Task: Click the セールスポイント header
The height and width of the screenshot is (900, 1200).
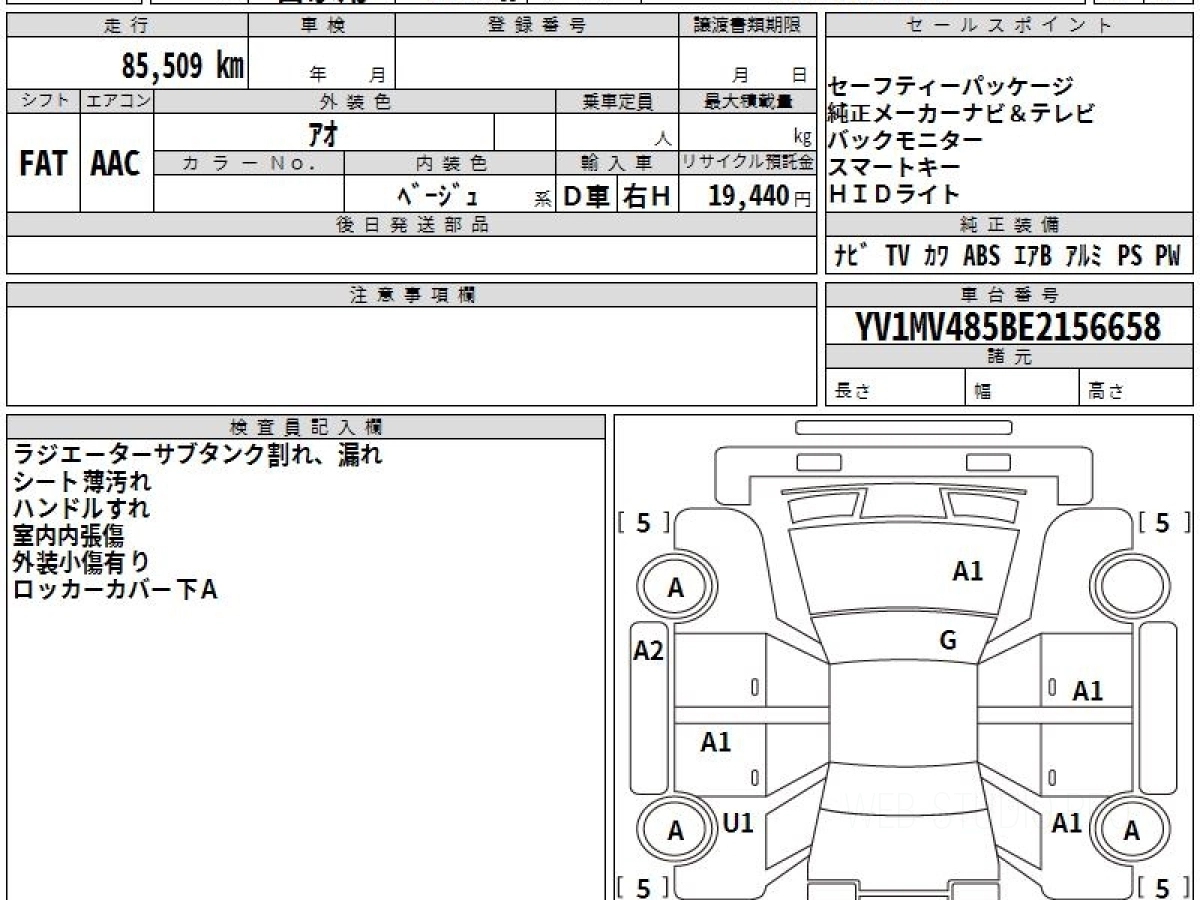Action: click(x=1009, y=26)
